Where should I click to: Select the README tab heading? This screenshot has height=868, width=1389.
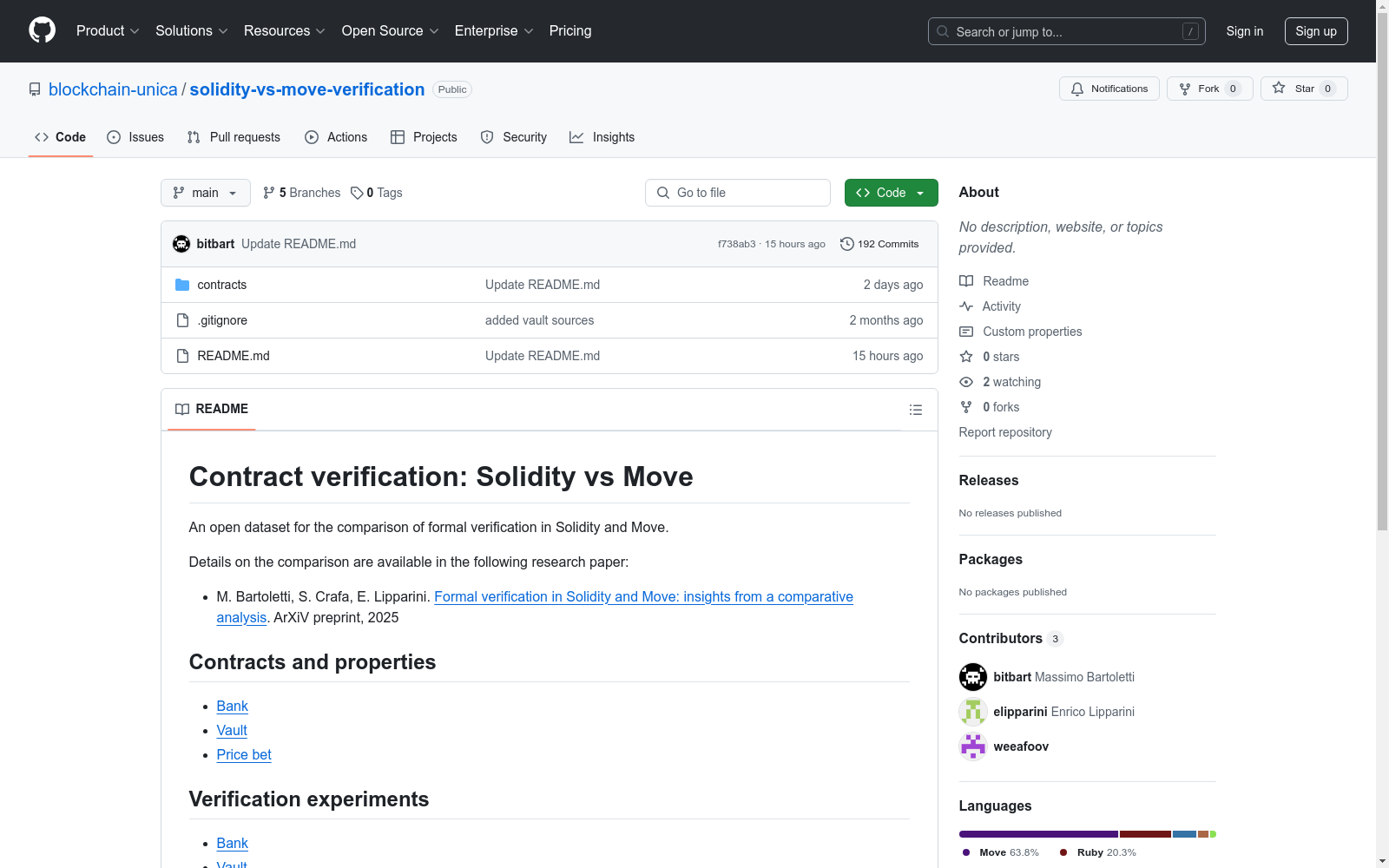click(212, 409)
